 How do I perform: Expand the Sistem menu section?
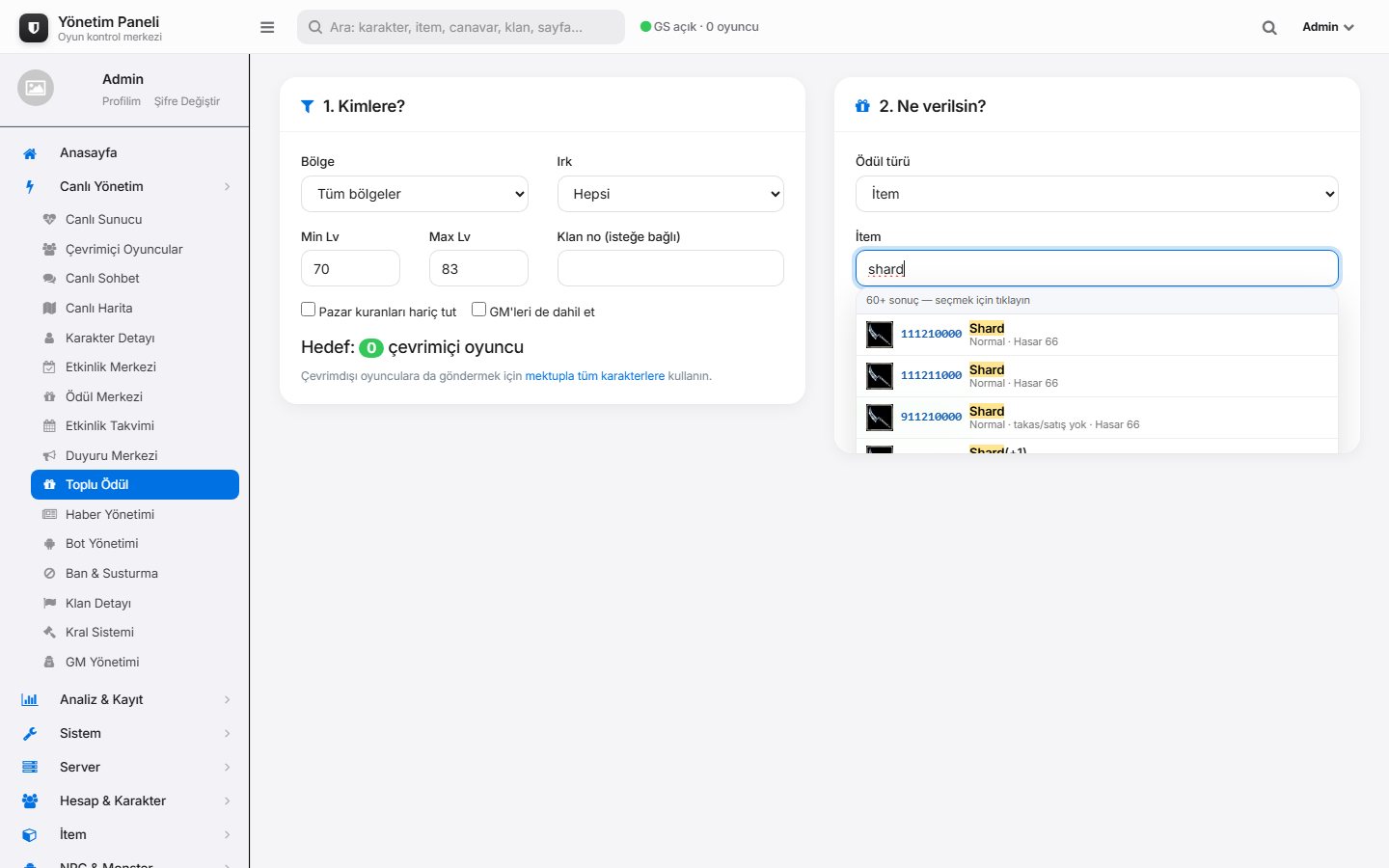125,733
